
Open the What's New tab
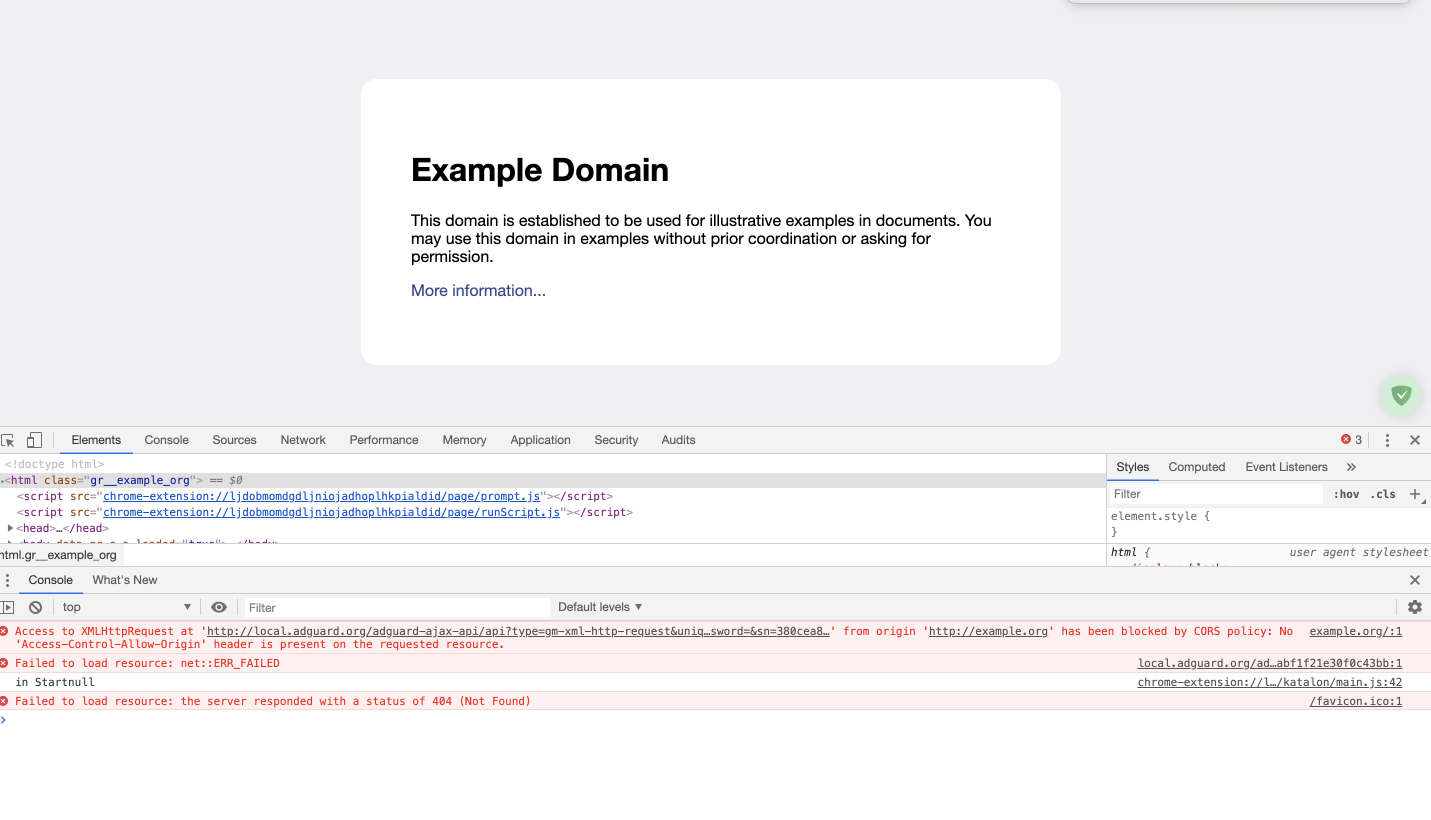tap(124, 580)
